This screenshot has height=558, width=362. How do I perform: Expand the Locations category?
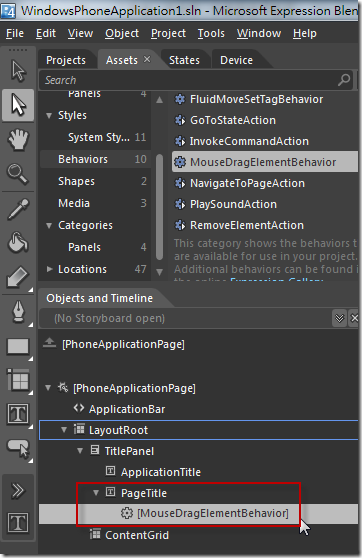click(x=49, y=269)
